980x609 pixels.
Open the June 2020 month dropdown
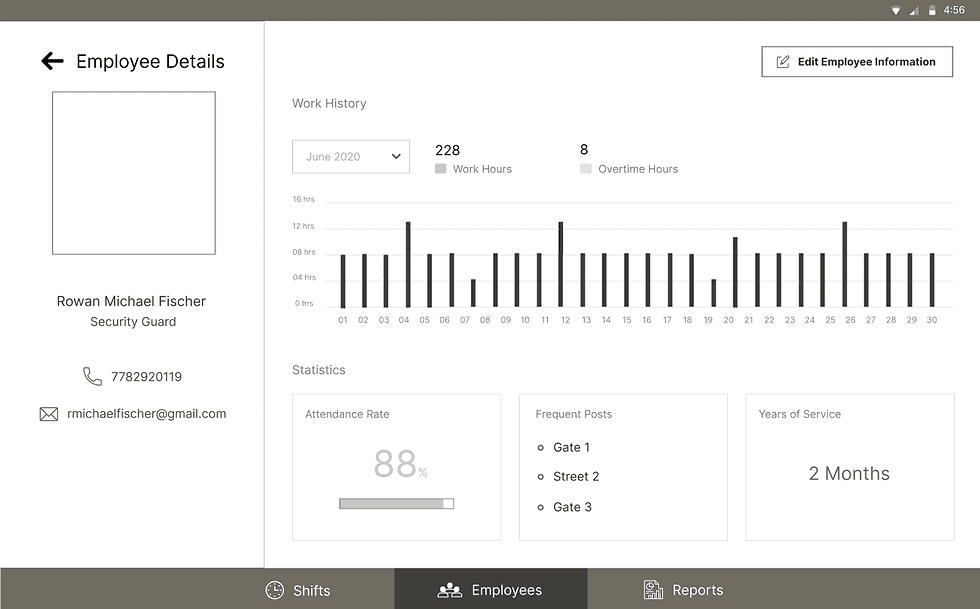(351, 156)
